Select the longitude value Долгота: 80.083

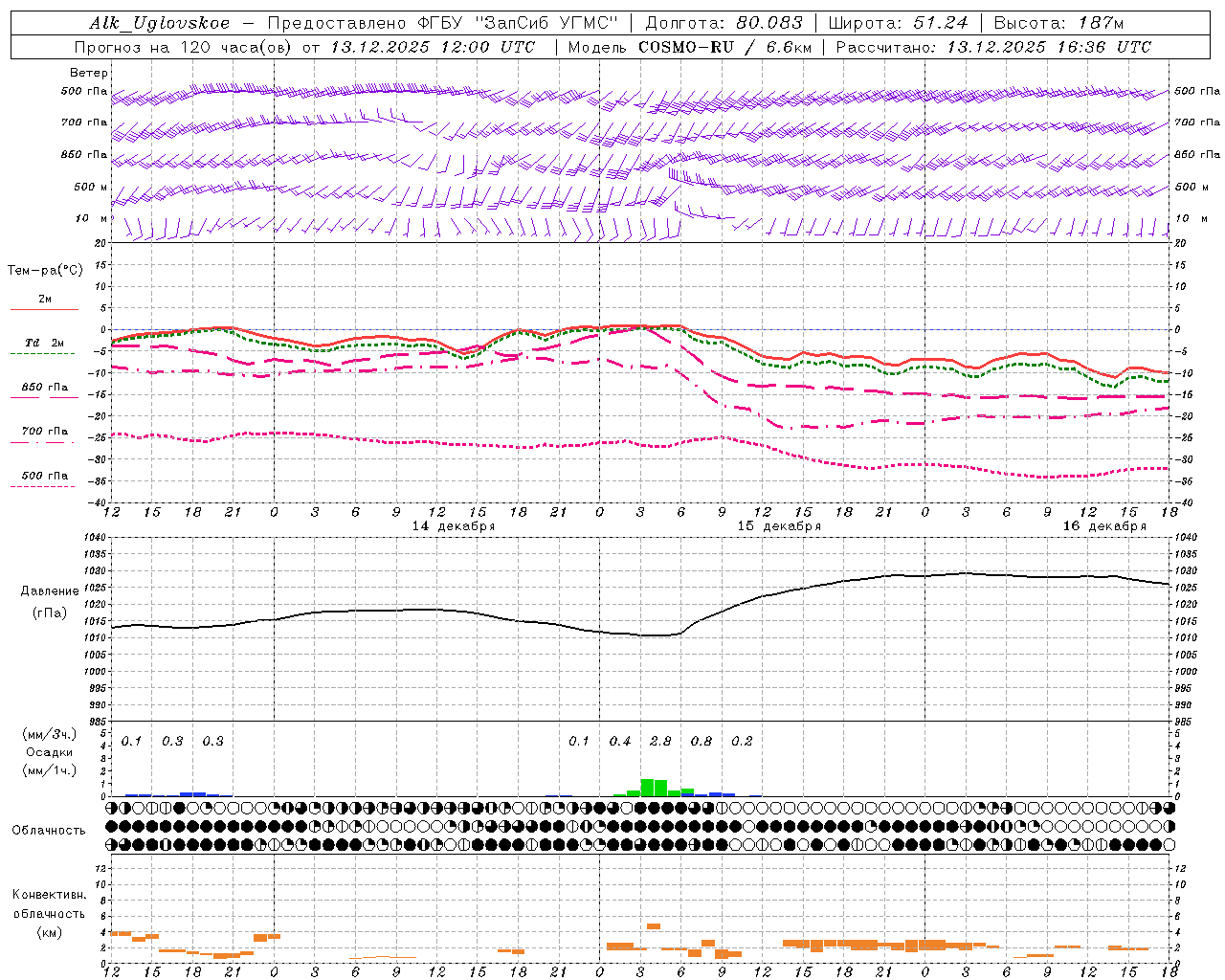pos(723,23)
